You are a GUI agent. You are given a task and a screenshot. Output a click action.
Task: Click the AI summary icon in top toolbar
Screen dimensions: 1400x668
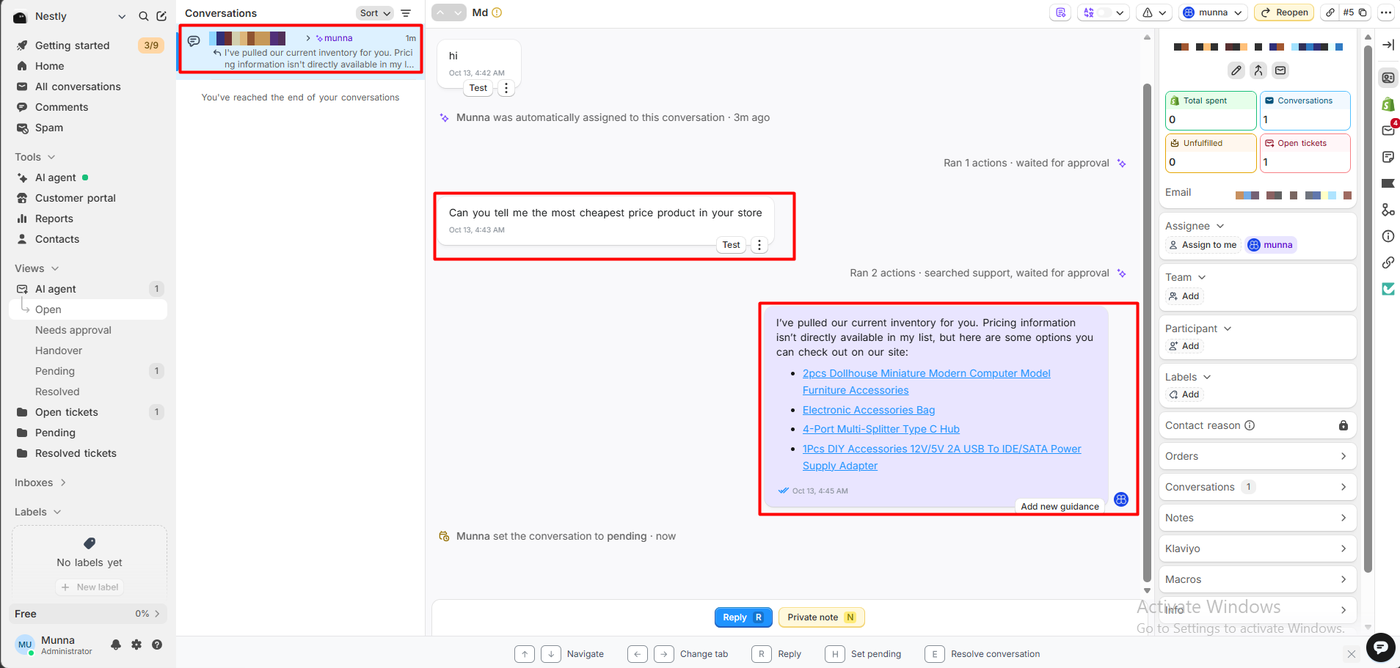(1061, 13)
